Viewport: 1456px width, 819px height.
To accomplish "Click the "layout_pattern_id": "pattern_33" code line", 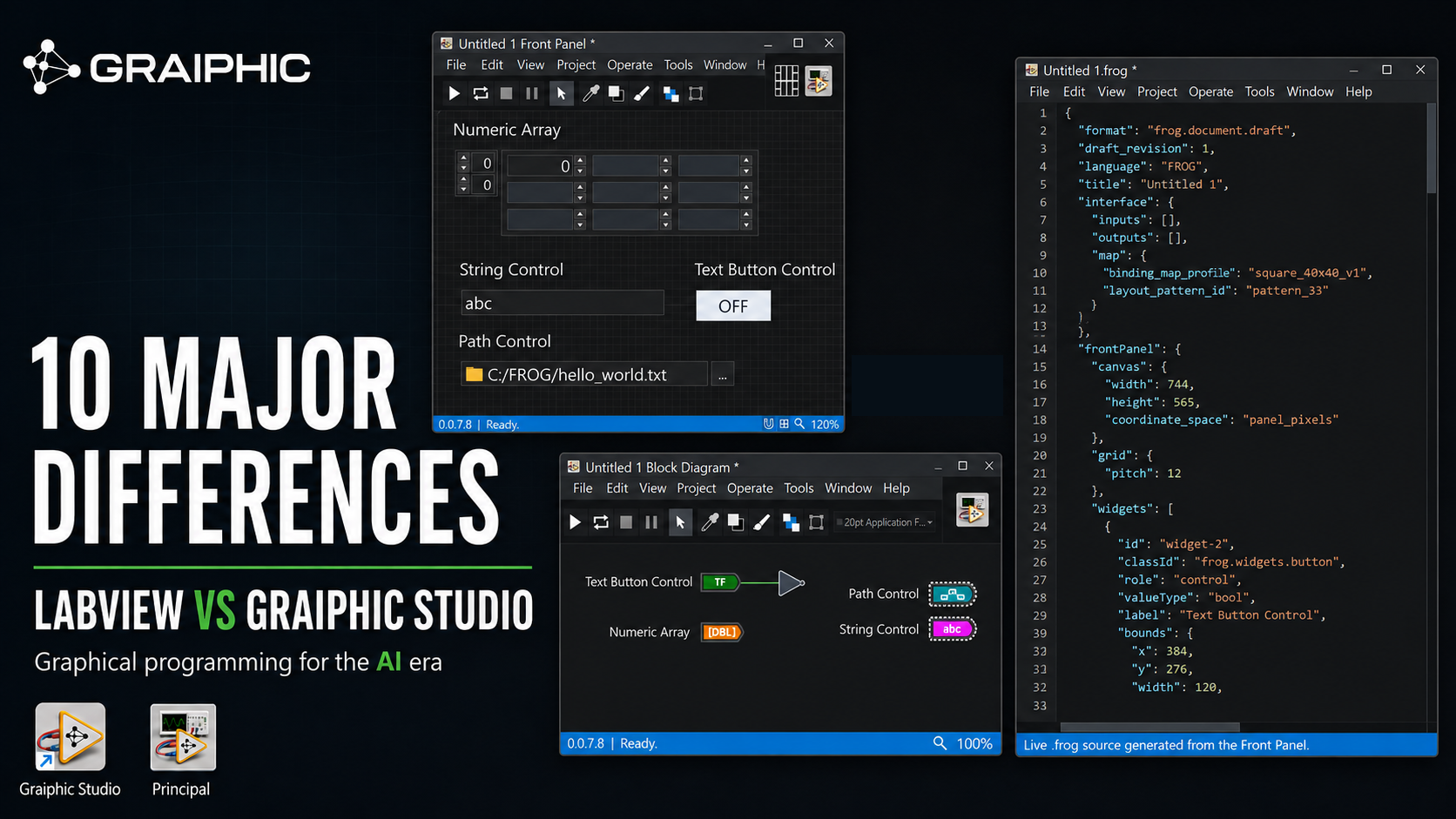I will tap(1216, 291).
